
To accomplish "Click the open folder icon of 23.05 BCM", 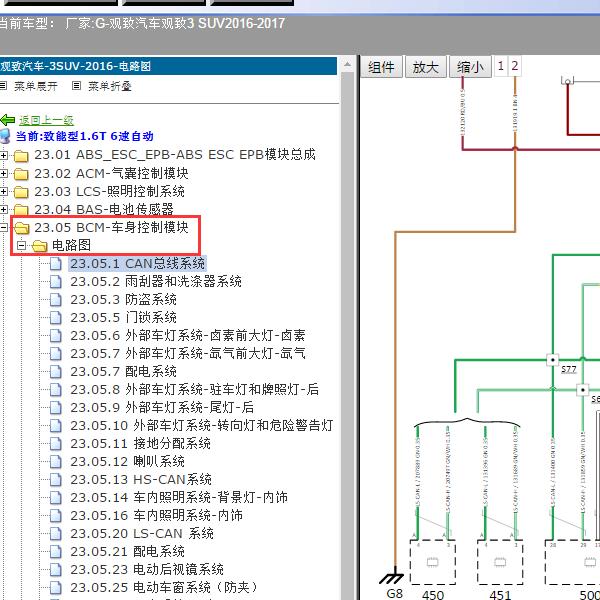I will pos(21,228).
